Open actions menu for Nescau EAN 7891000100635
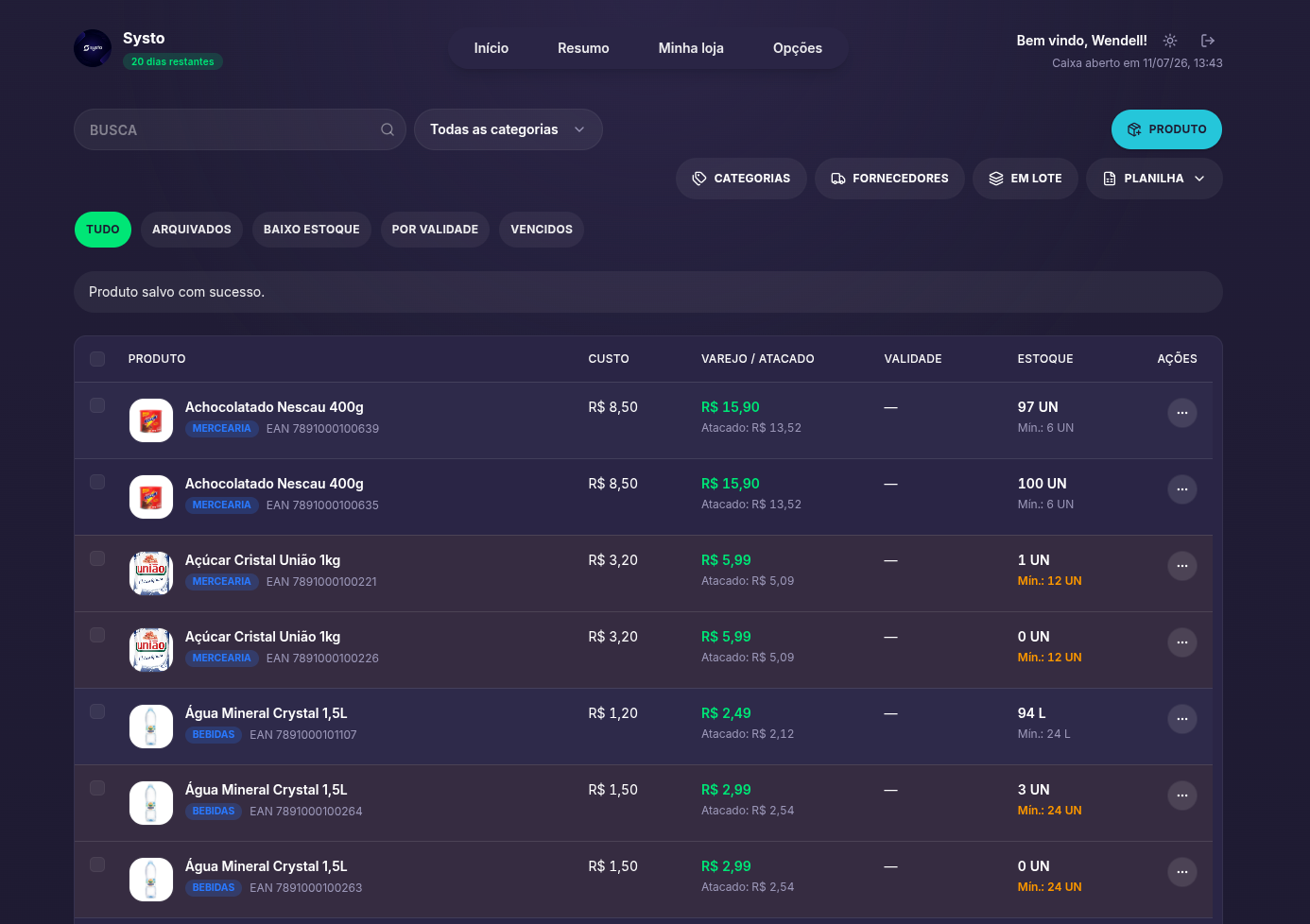The image size is (1310, 924). pyautogui.click(x=1182, y=489)
